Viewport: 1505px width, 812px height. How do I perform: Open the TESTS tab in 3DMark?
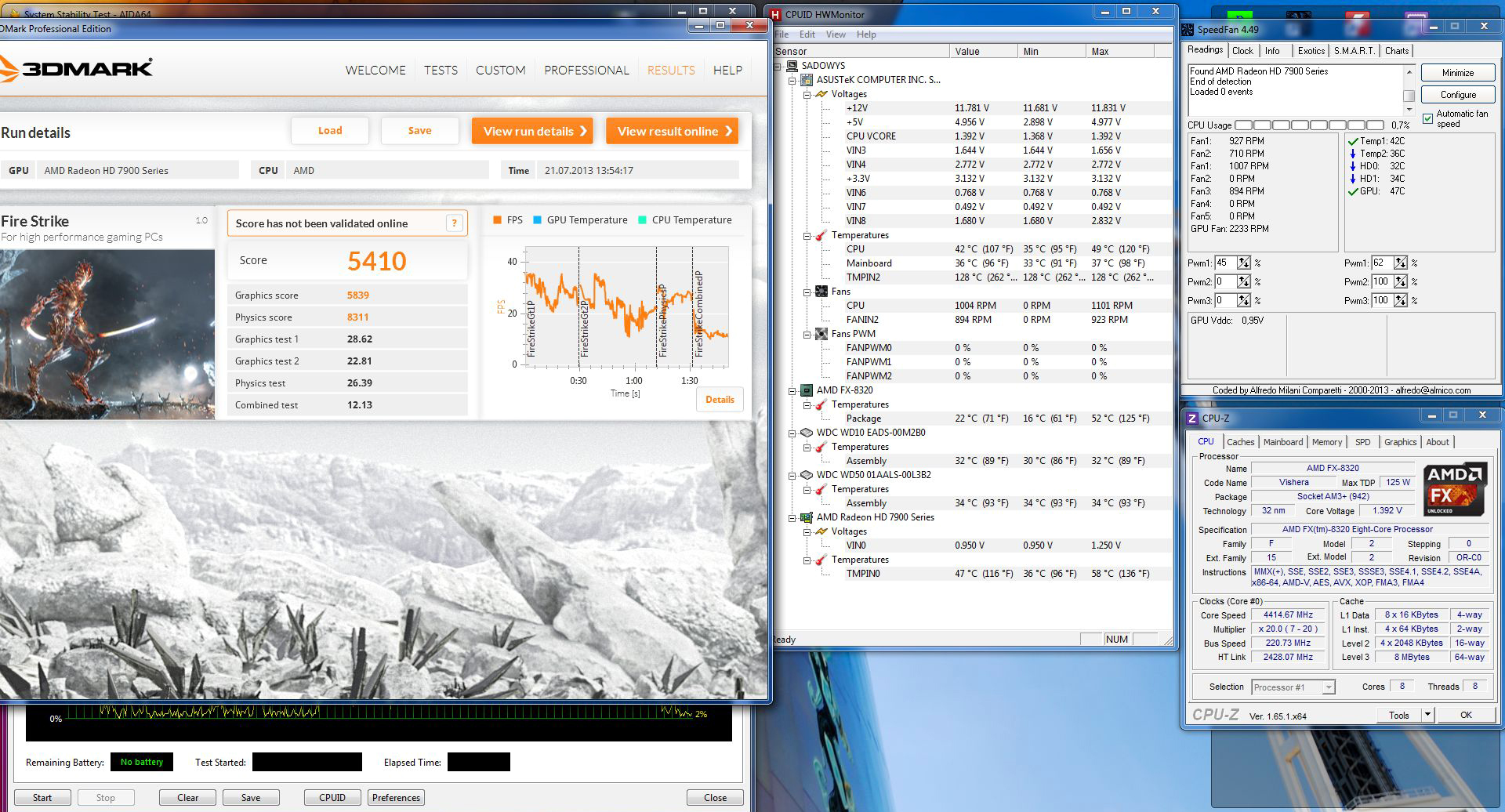point(441,71)
